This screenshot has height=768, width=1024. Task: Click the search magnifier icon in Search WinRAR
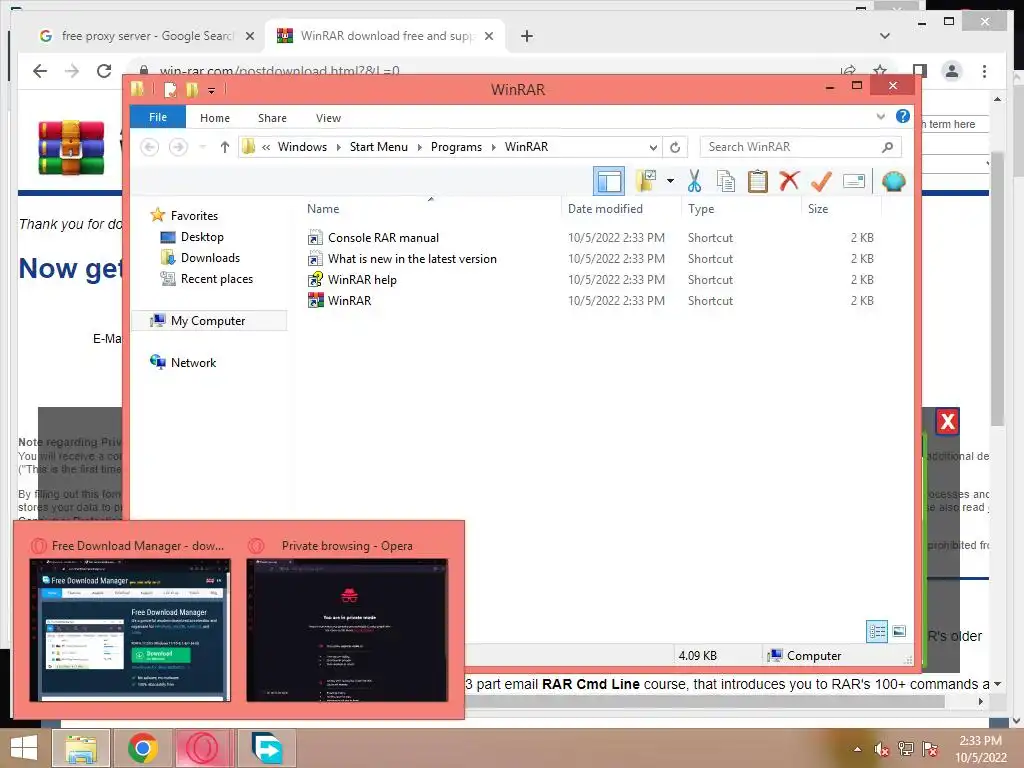(x=887, y=147)
